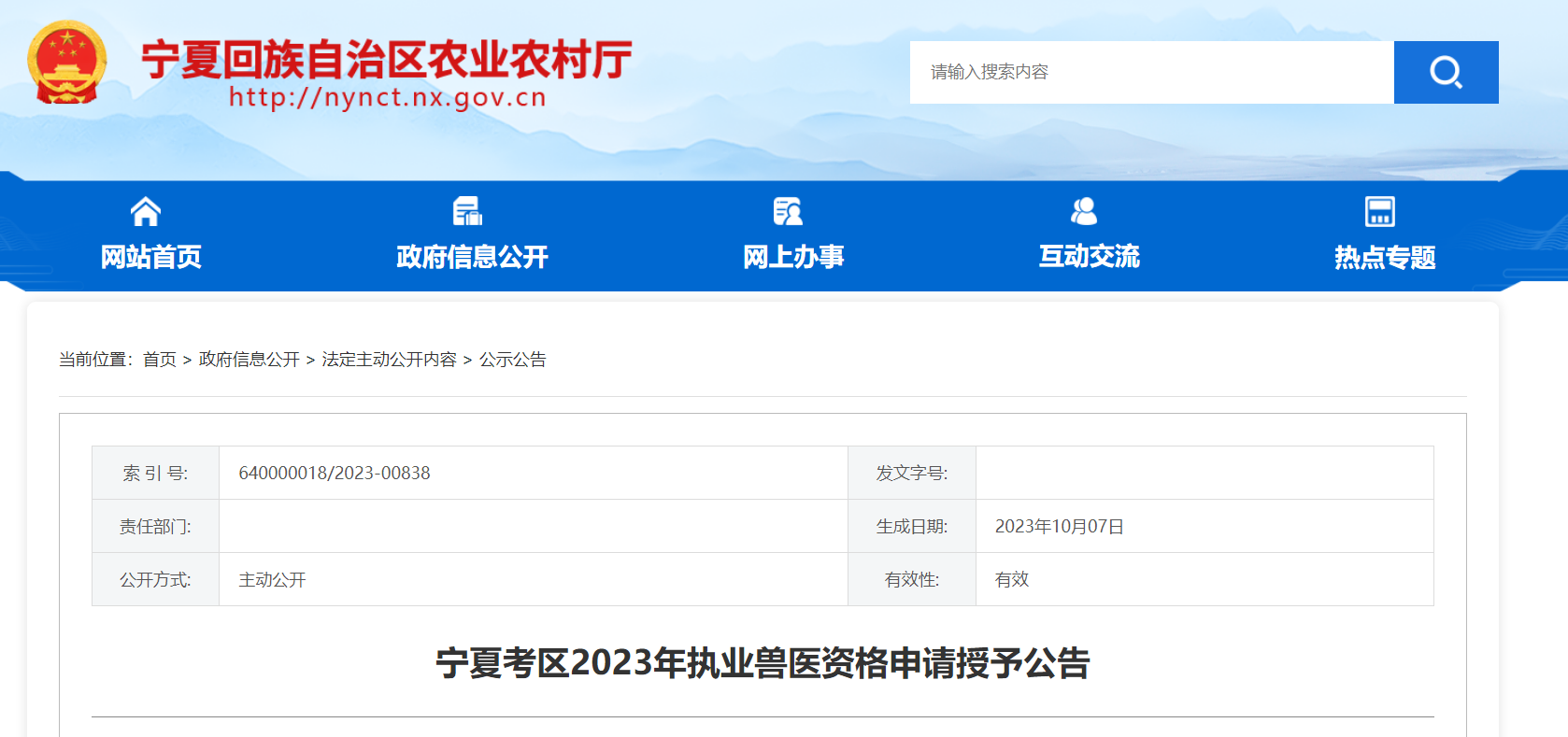Click the 发文字号 label cell
Image resolution: width=1568 pixels, height=737 pixels.
coord(912,474)
